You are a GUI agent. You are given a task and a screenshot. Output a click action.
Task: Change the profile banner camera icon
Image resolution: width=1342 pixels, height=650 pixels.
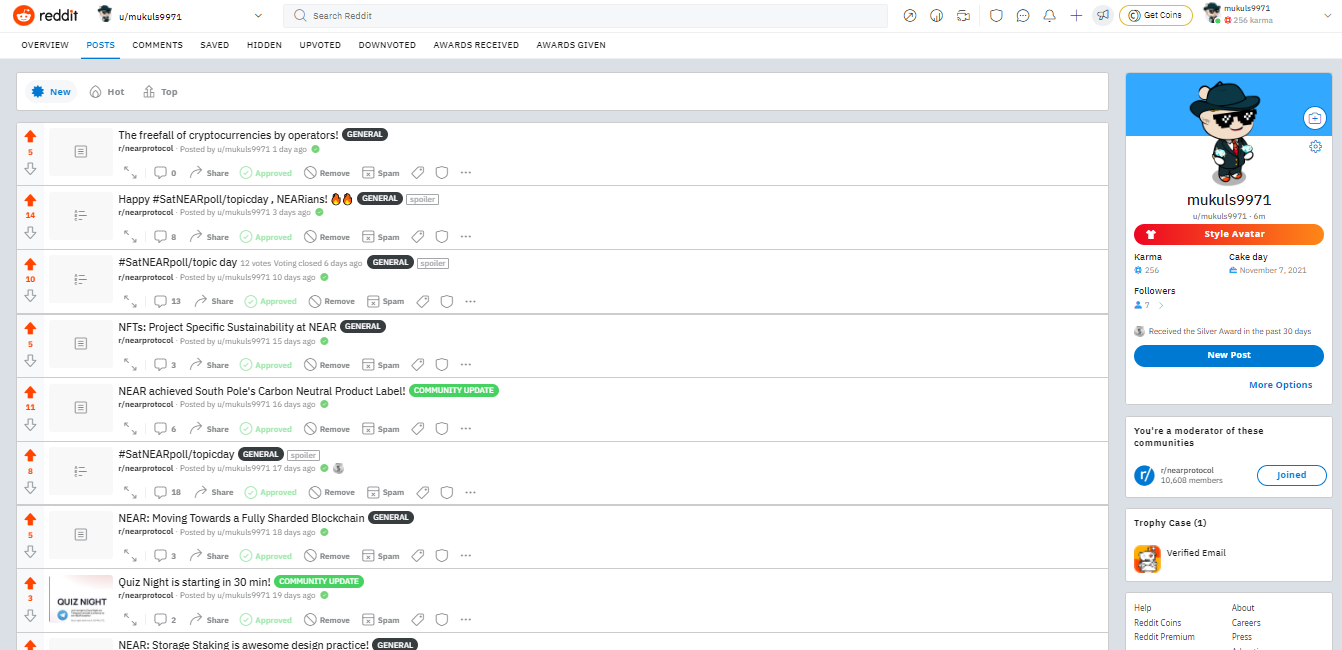click(x=1315, y=118)
